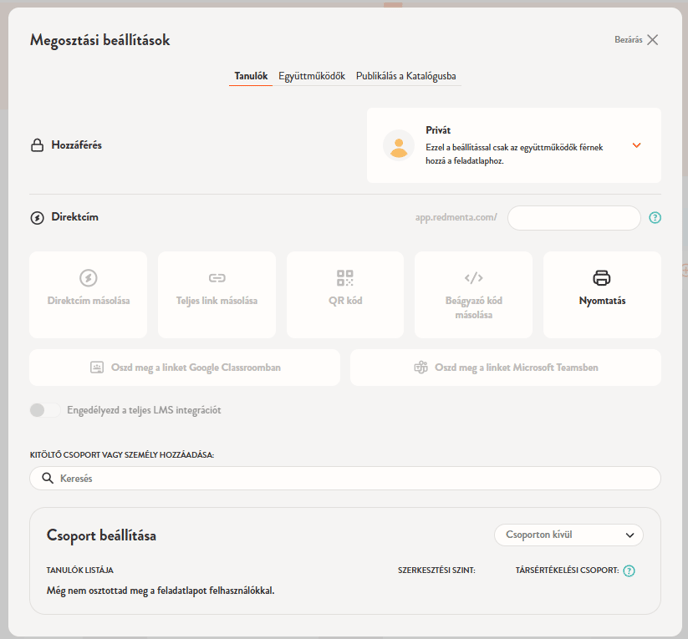Screen dimensions: 688x639
Task: Click help icon next to Direktcím field
Action: 655,218
